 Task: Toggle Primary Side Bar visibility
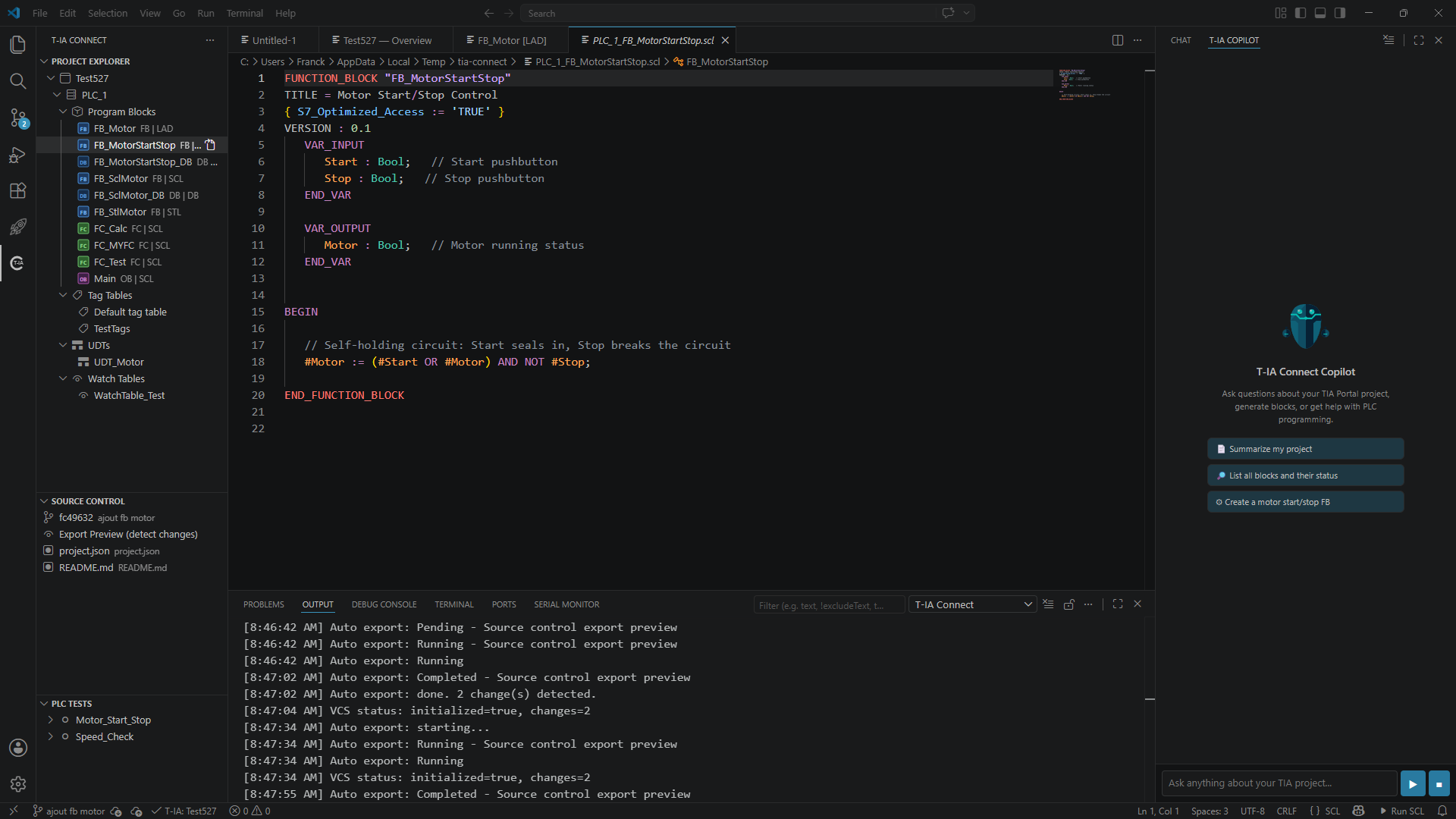(x=1301, y=13)
